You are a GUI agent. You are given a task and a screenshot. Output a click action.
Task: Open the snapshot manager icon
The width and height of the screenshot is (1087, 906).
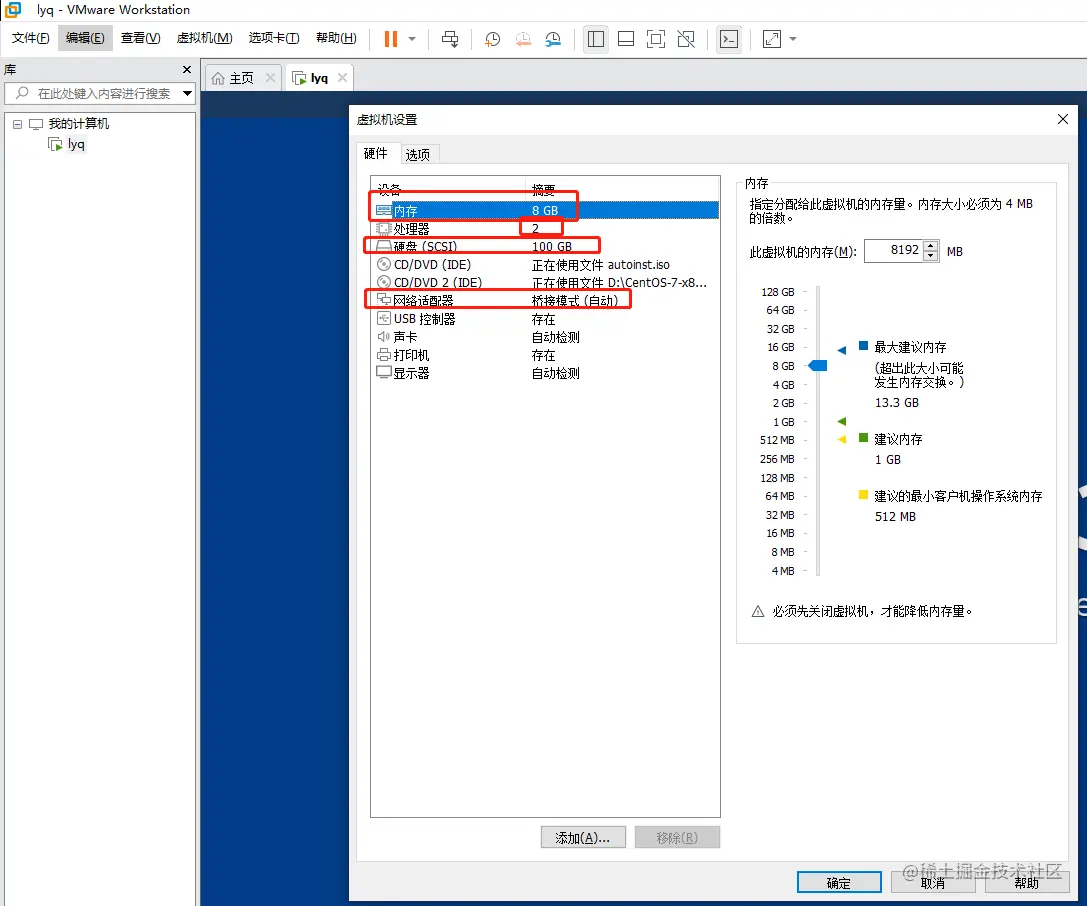point(553,39)
